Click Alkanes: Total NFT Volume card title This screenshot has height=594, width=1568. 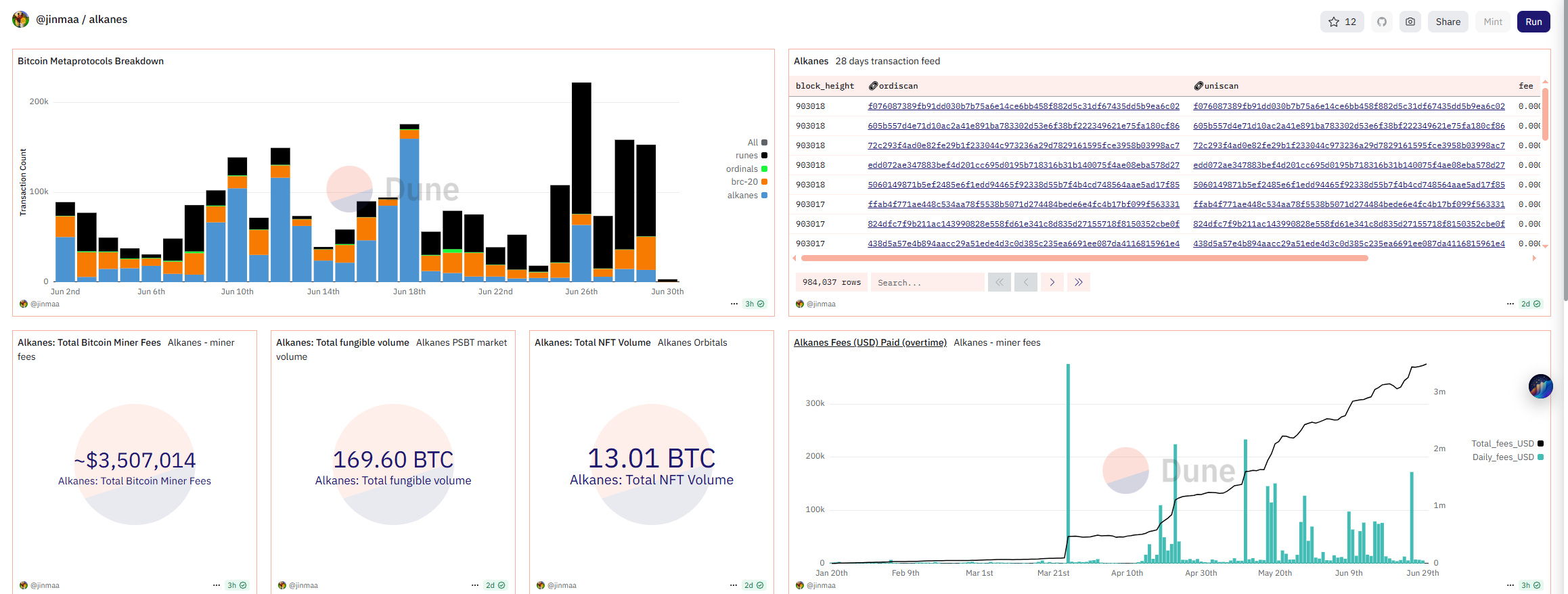592,342
